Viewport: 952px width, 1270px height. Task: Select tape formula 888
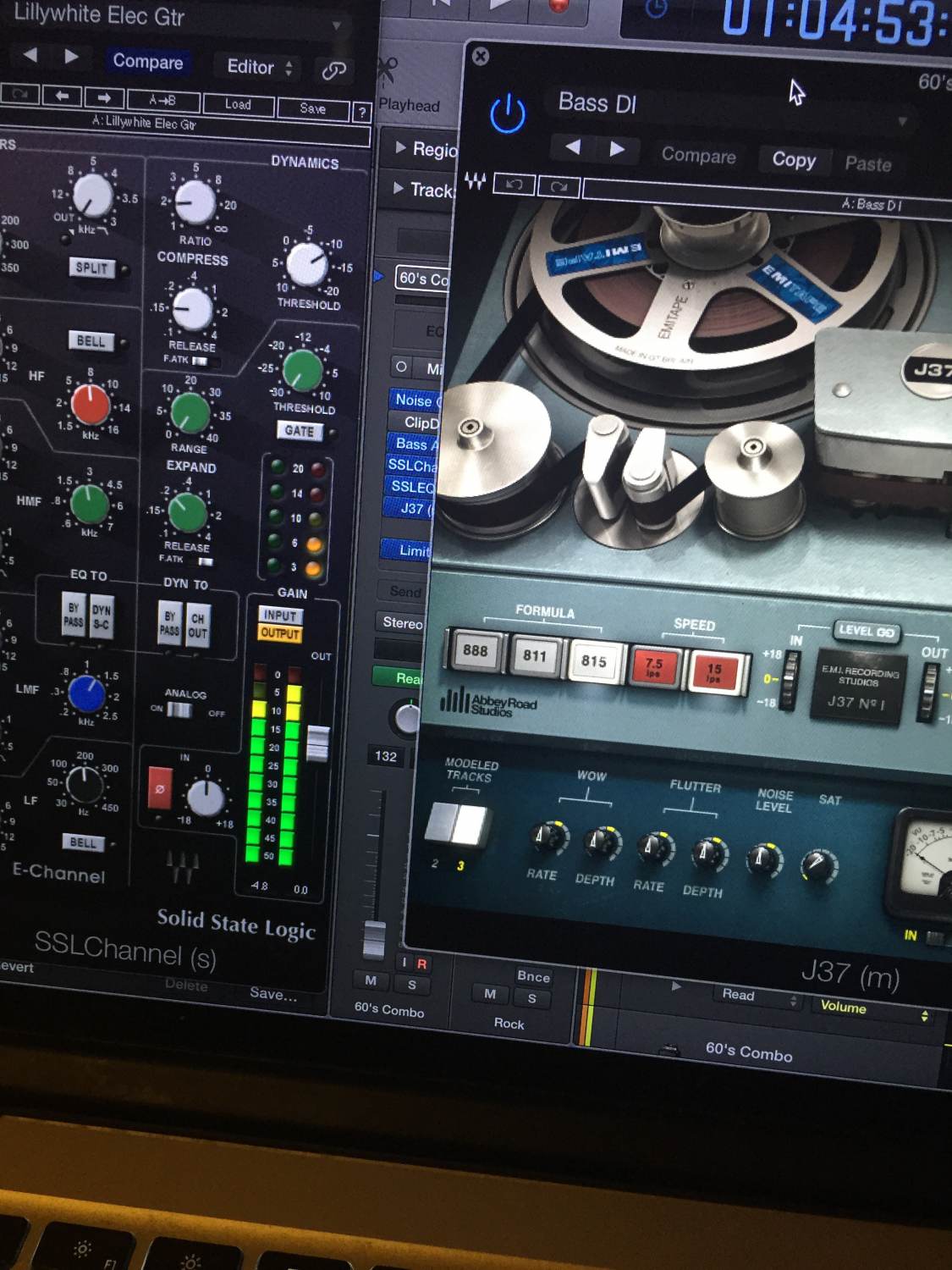coord(475,650)
